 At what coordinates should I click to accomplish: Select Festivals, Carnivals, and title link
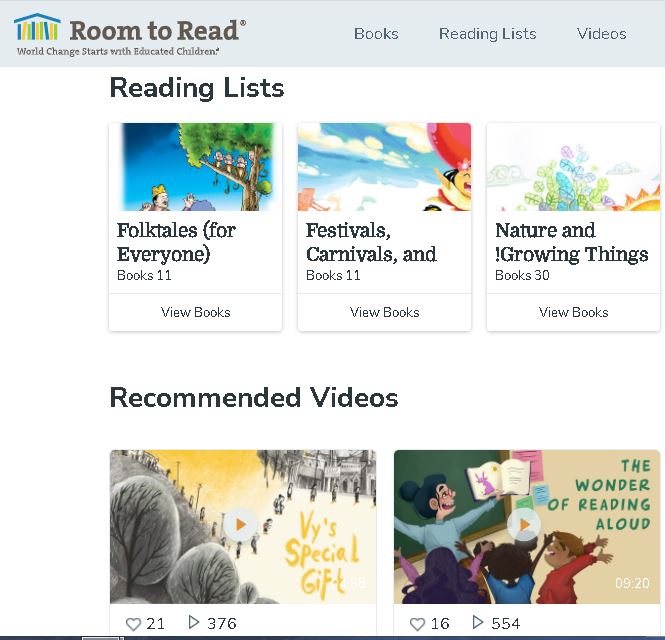pos(371,242)
